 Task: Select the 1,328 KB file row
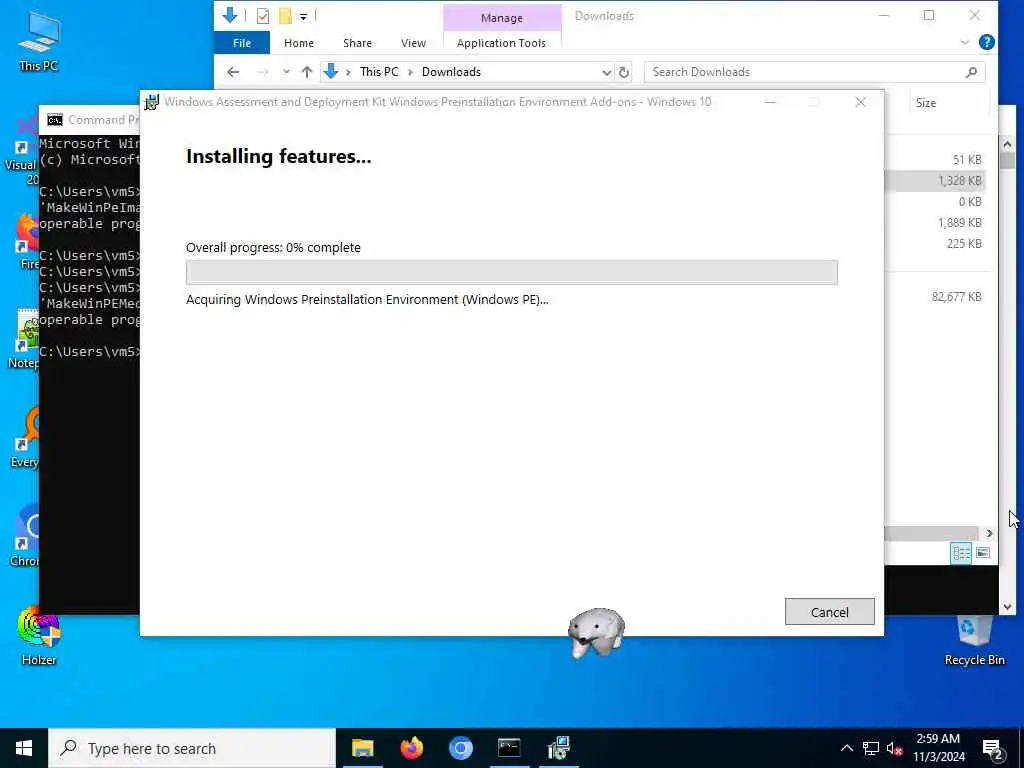click(935, 181)
